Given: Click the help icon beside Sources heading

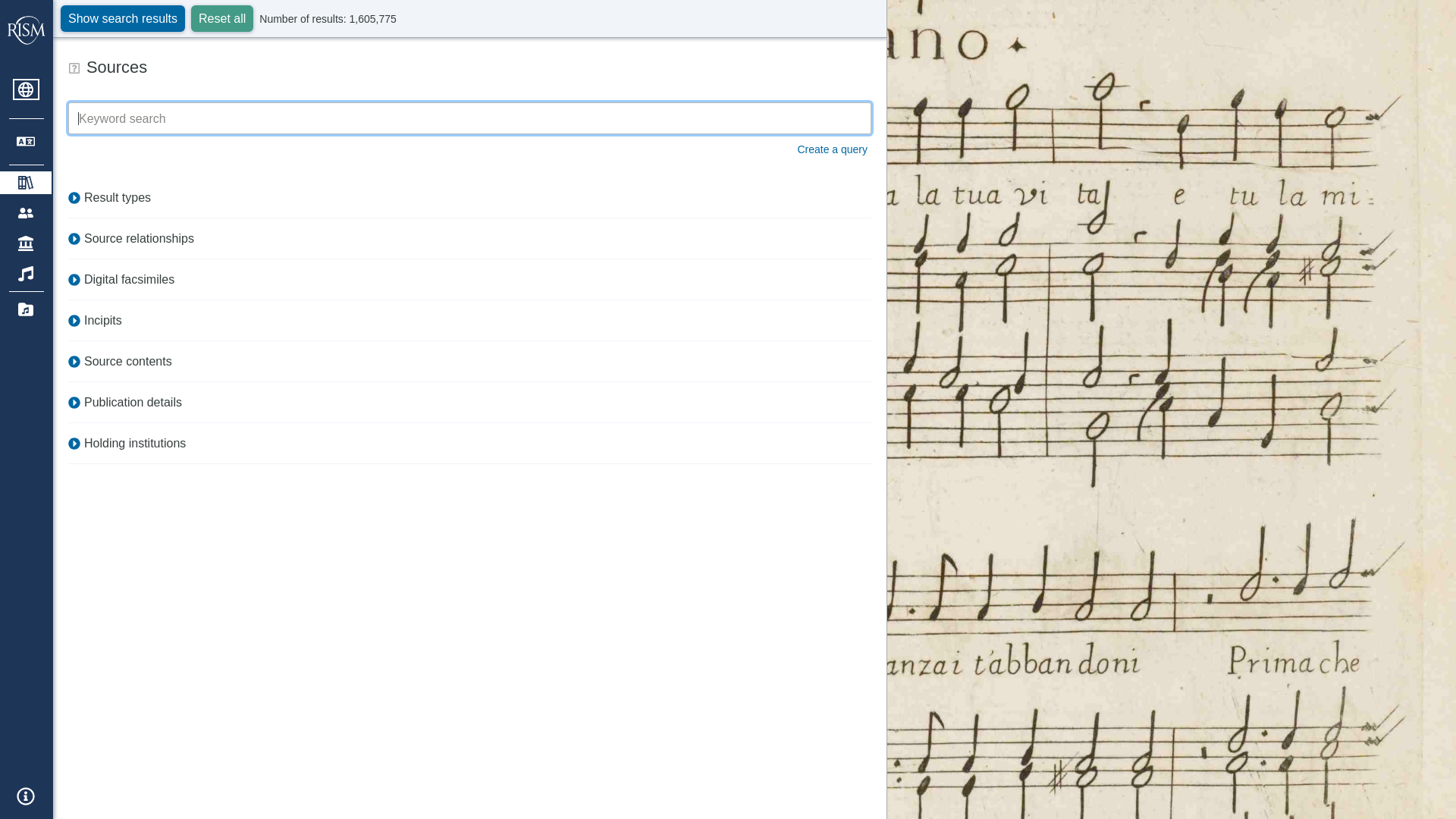Looking at the screenshot, I should pos(74,68).
